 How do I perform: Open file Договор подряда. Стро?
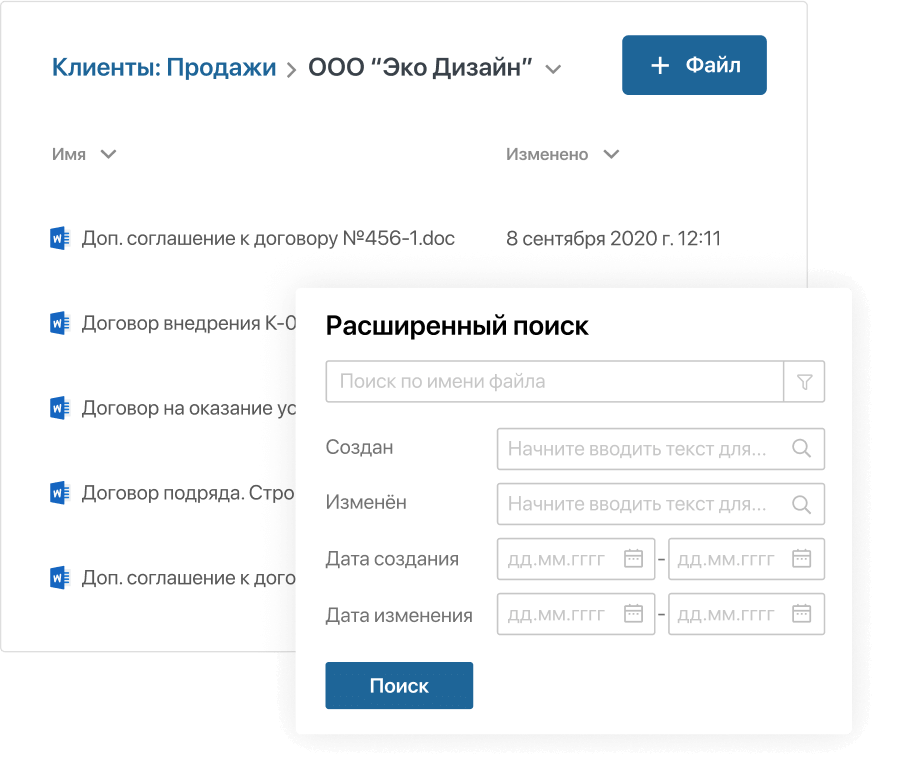pos(189,493)
